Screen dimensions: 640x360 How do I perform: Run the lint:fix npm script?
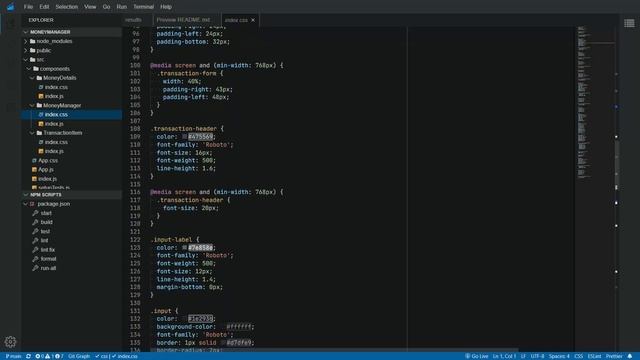[48, 250]
